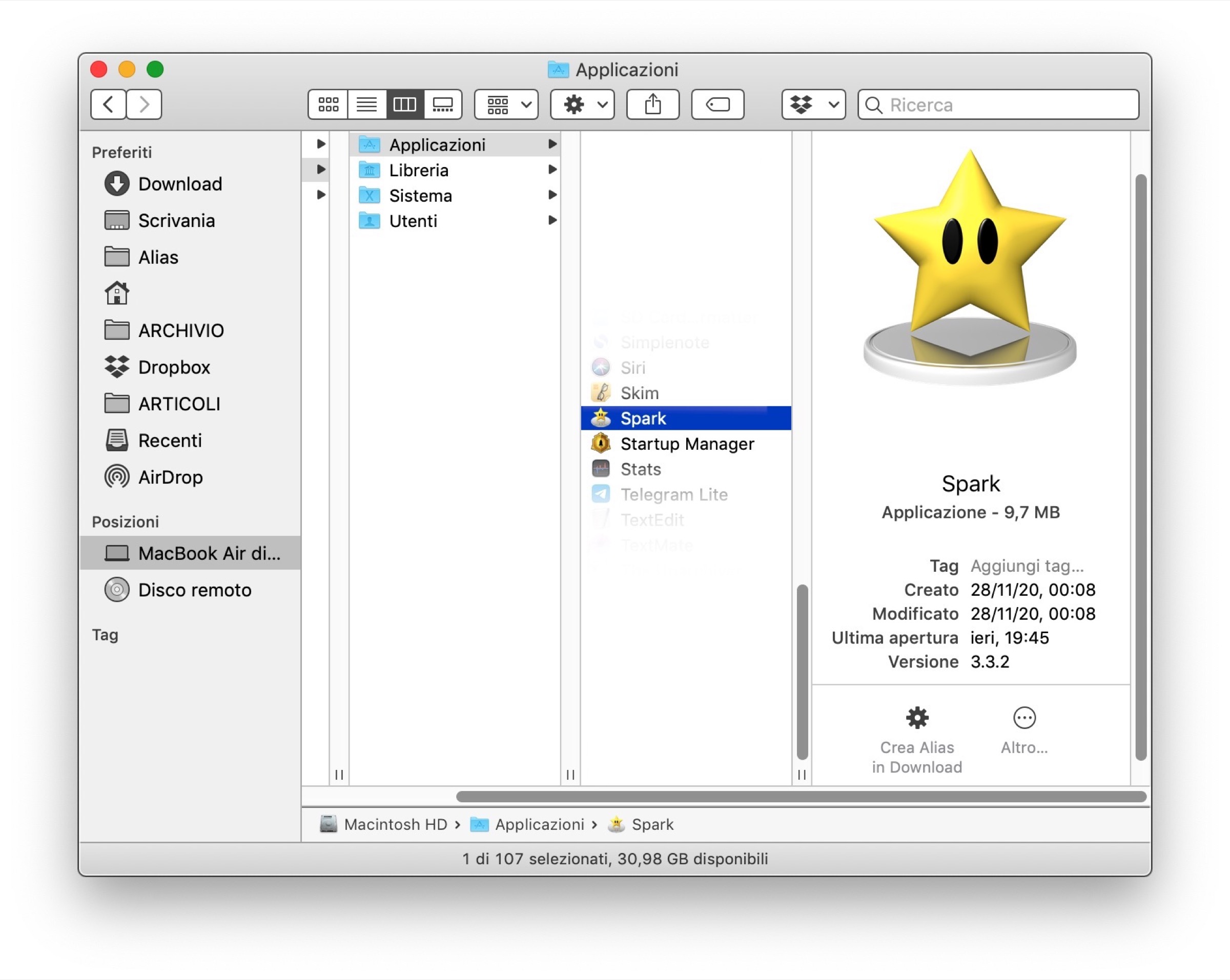Select the home folder icon in sidebar
This screenshot has height=980, width=1230.
click(117, 294)
